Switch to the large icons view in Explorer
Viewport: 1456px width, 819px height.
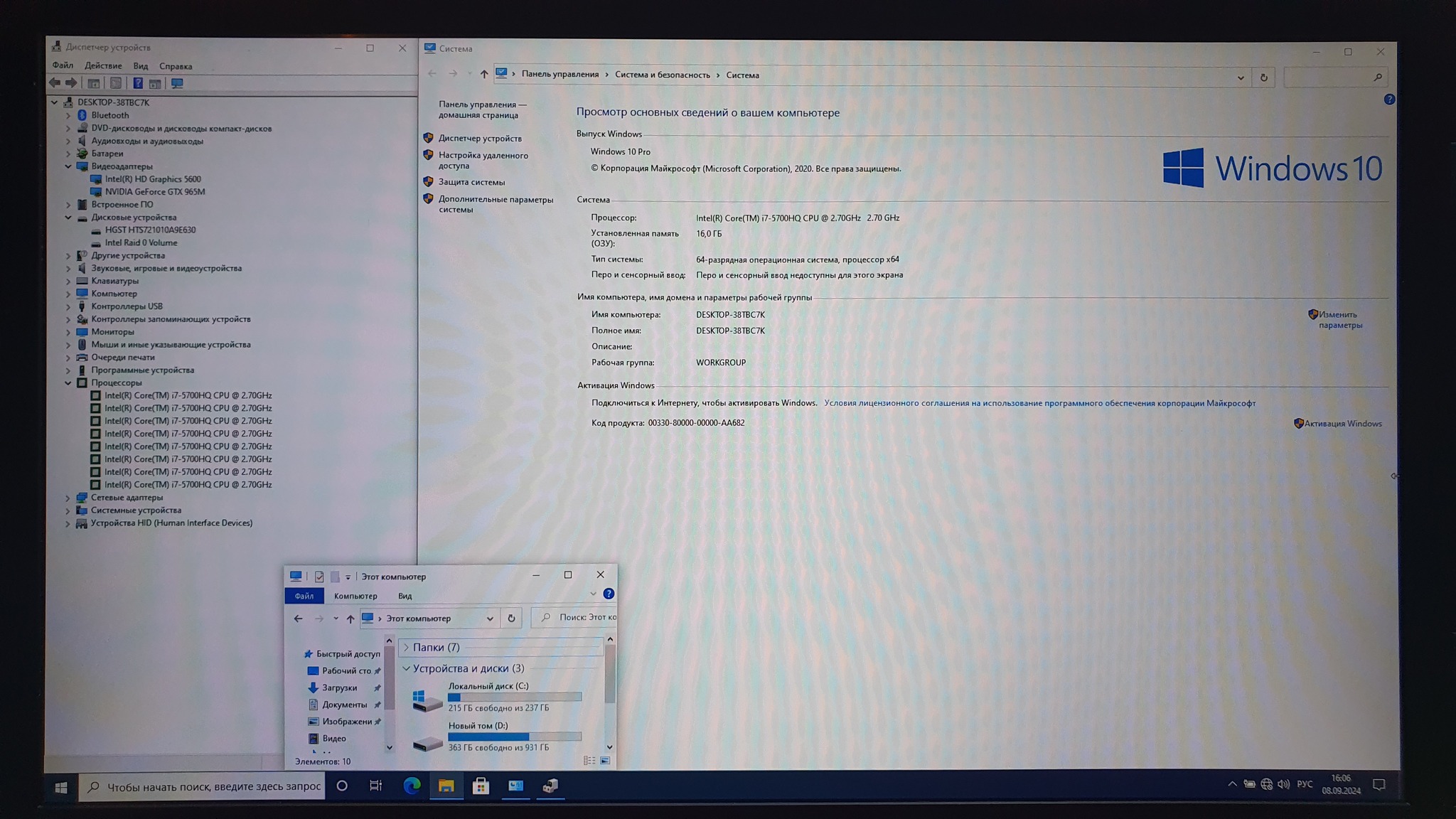pyautogui.click(x=605, y=761)
